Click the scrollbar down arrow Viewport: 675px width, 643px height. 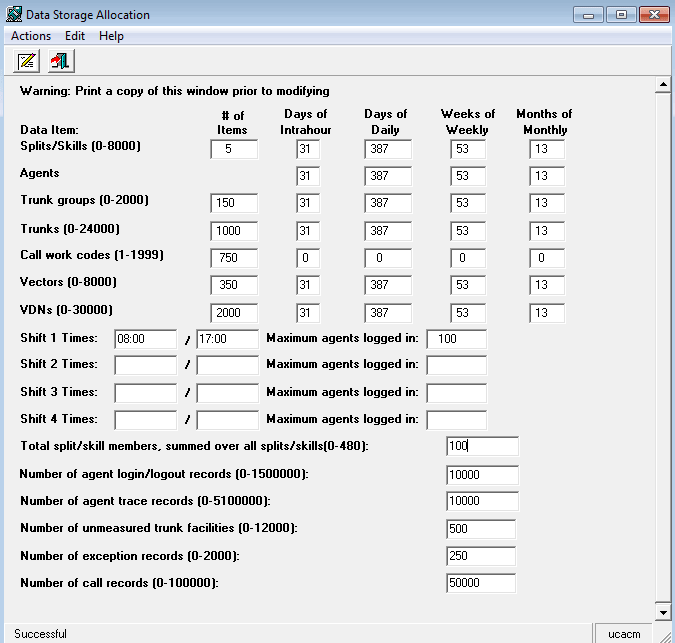663,612
